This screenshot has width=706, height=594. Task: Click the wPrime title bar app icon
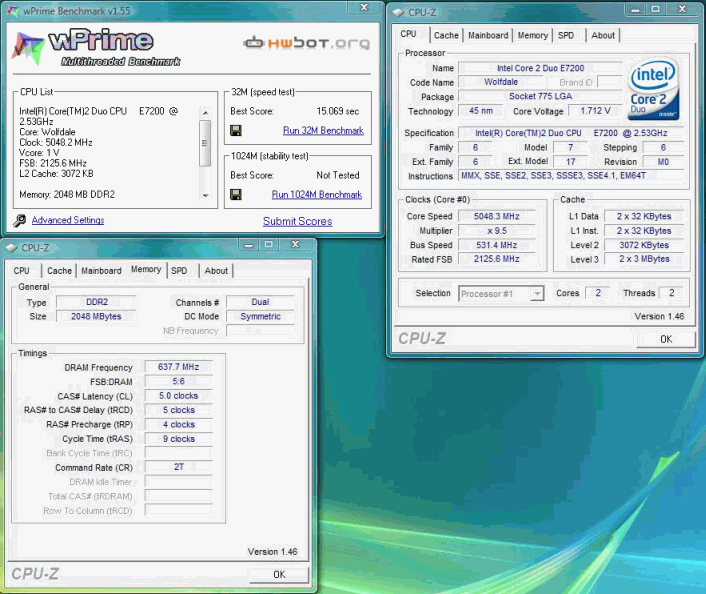(13, 10)
